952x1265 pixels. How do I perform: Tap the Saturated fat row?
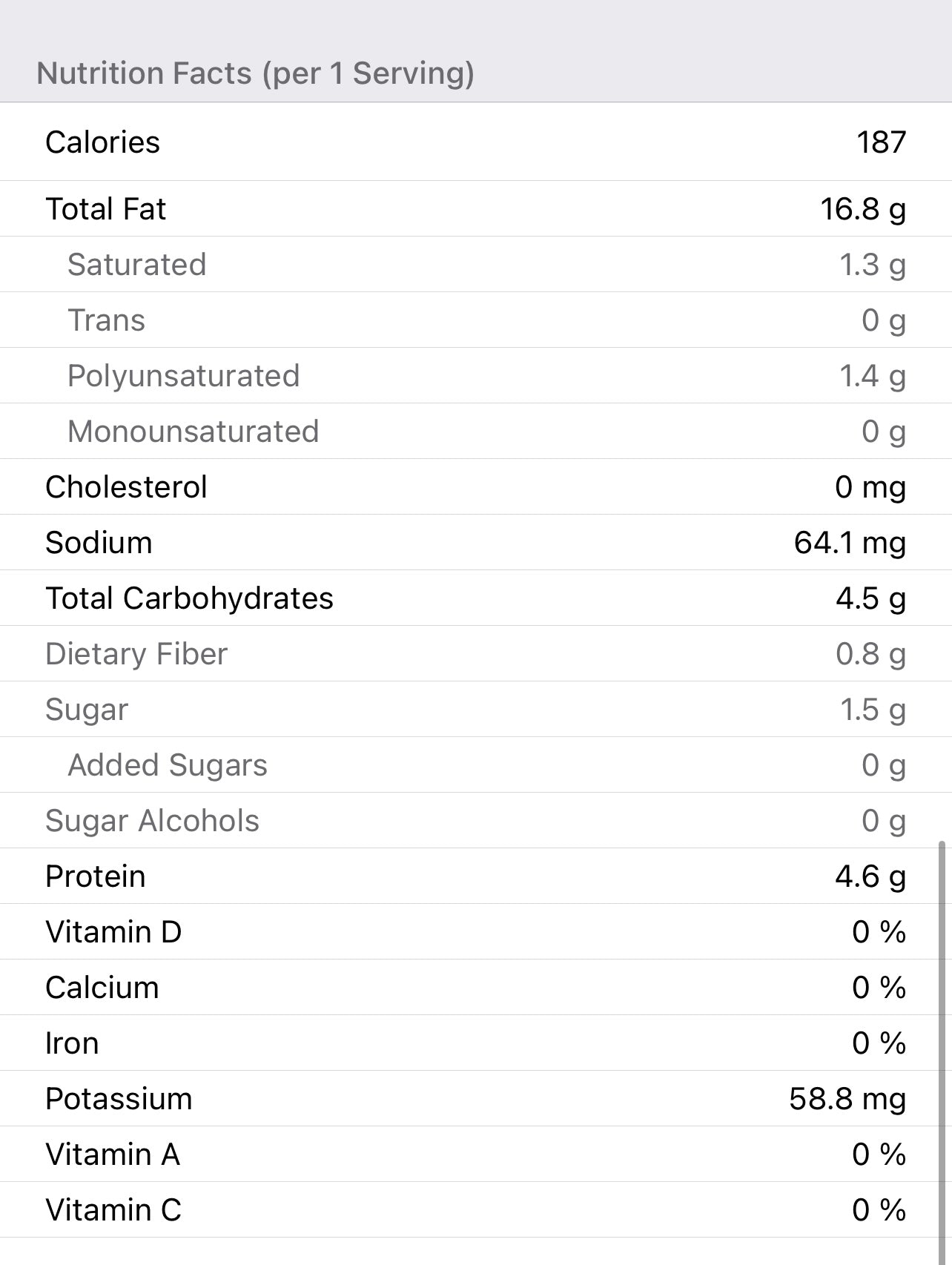click(475, 264)
